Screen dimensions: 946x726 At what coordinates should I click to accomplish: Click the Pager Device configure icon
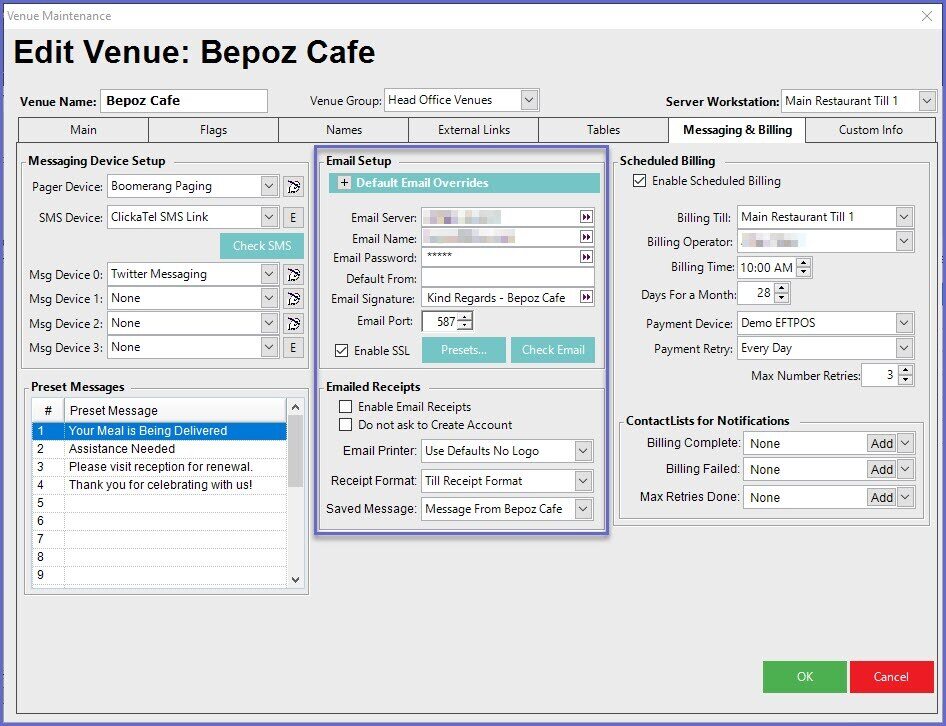click(293, 186)
